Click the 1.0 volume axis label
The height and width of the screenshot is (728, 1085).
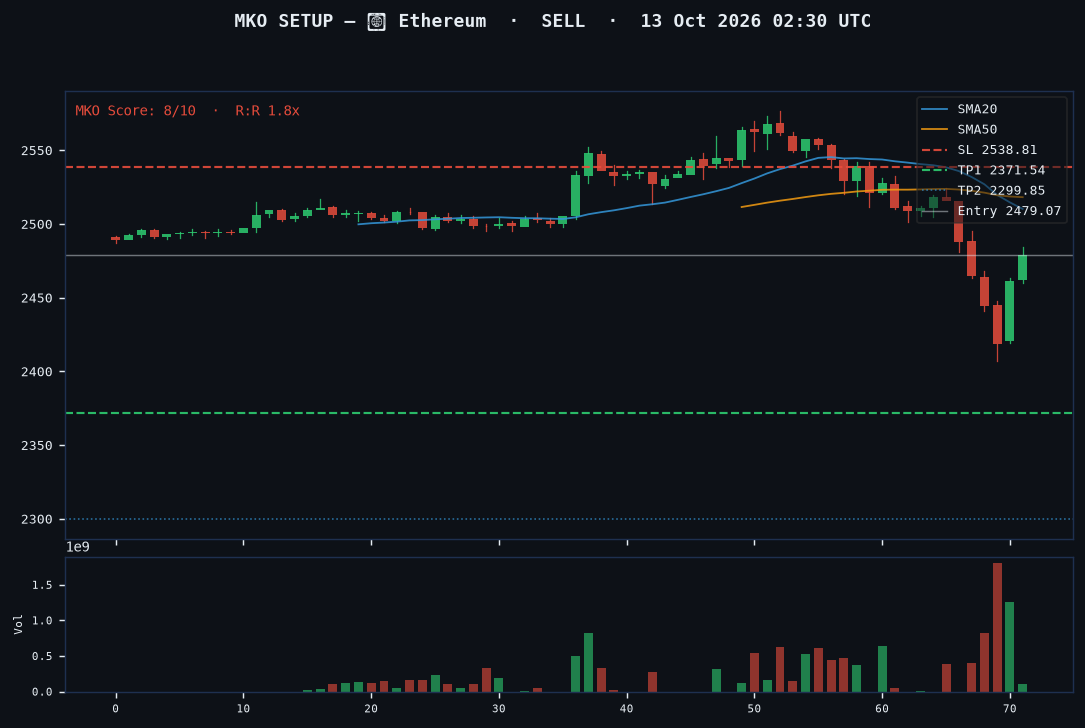point(42,621)
